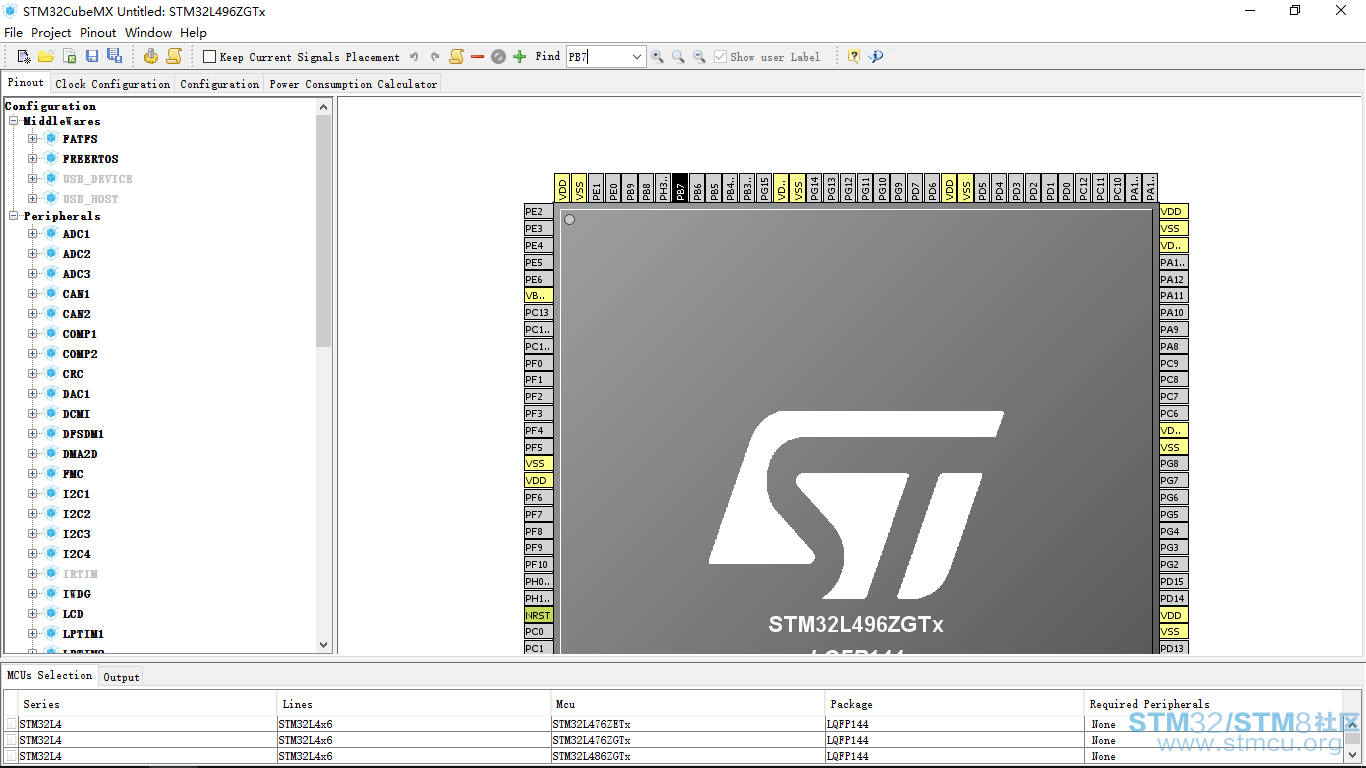Click the PD15 pin on the chip
The width and height of the screenshot is (1366, 768).
(x=1174, y=581)
